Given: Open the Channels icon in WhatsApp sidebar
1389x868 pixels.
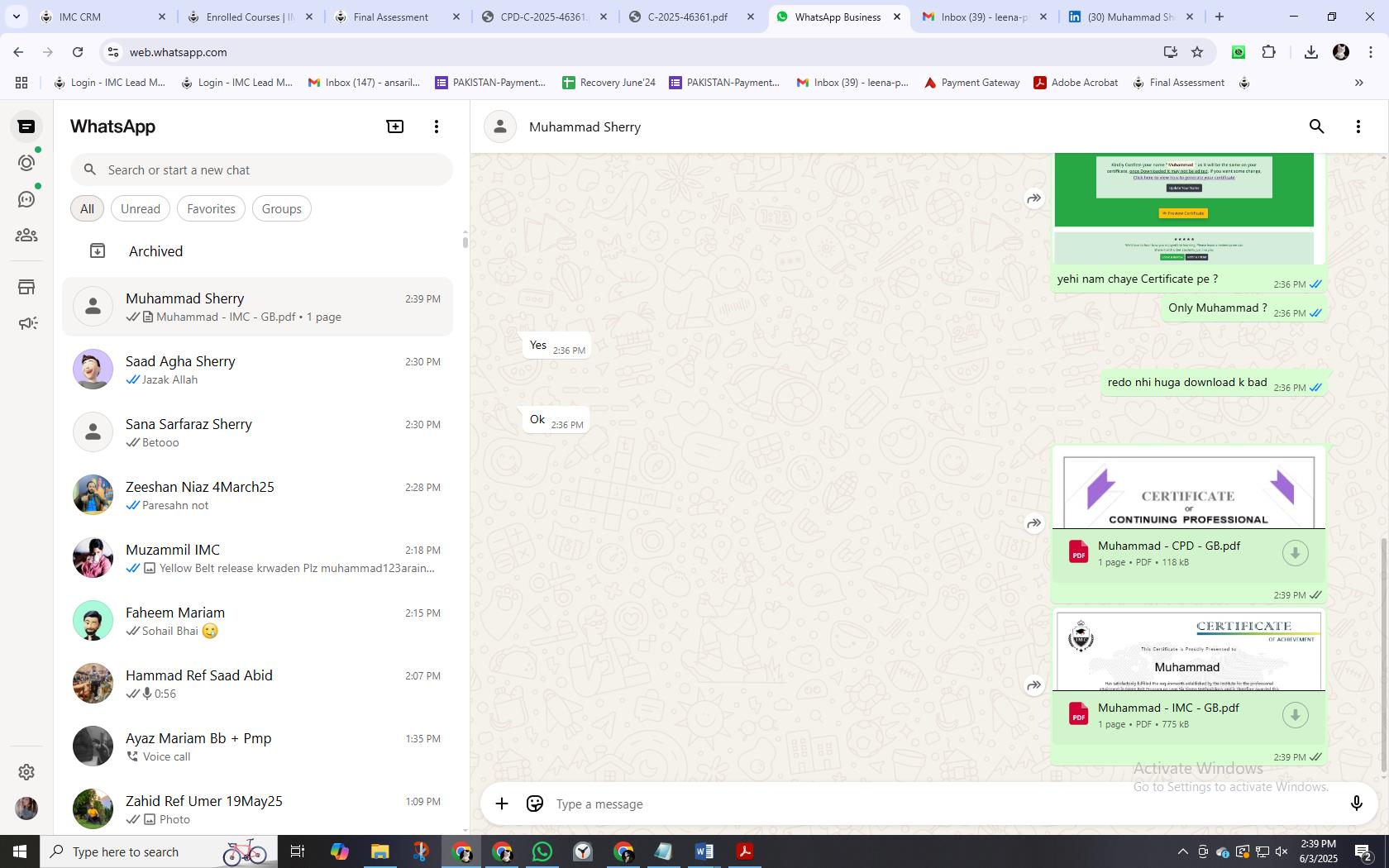Looking at the screenshot, I should pyautogui.click(x=26, y=199).
